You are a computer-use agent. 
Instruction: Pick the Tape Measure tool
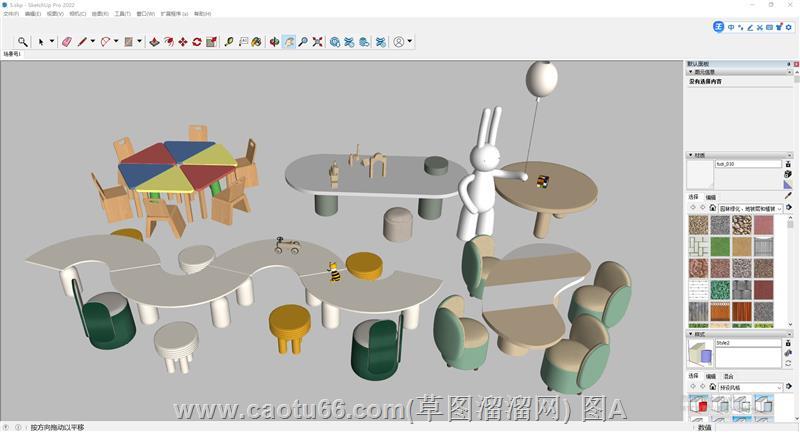point(229,42)
